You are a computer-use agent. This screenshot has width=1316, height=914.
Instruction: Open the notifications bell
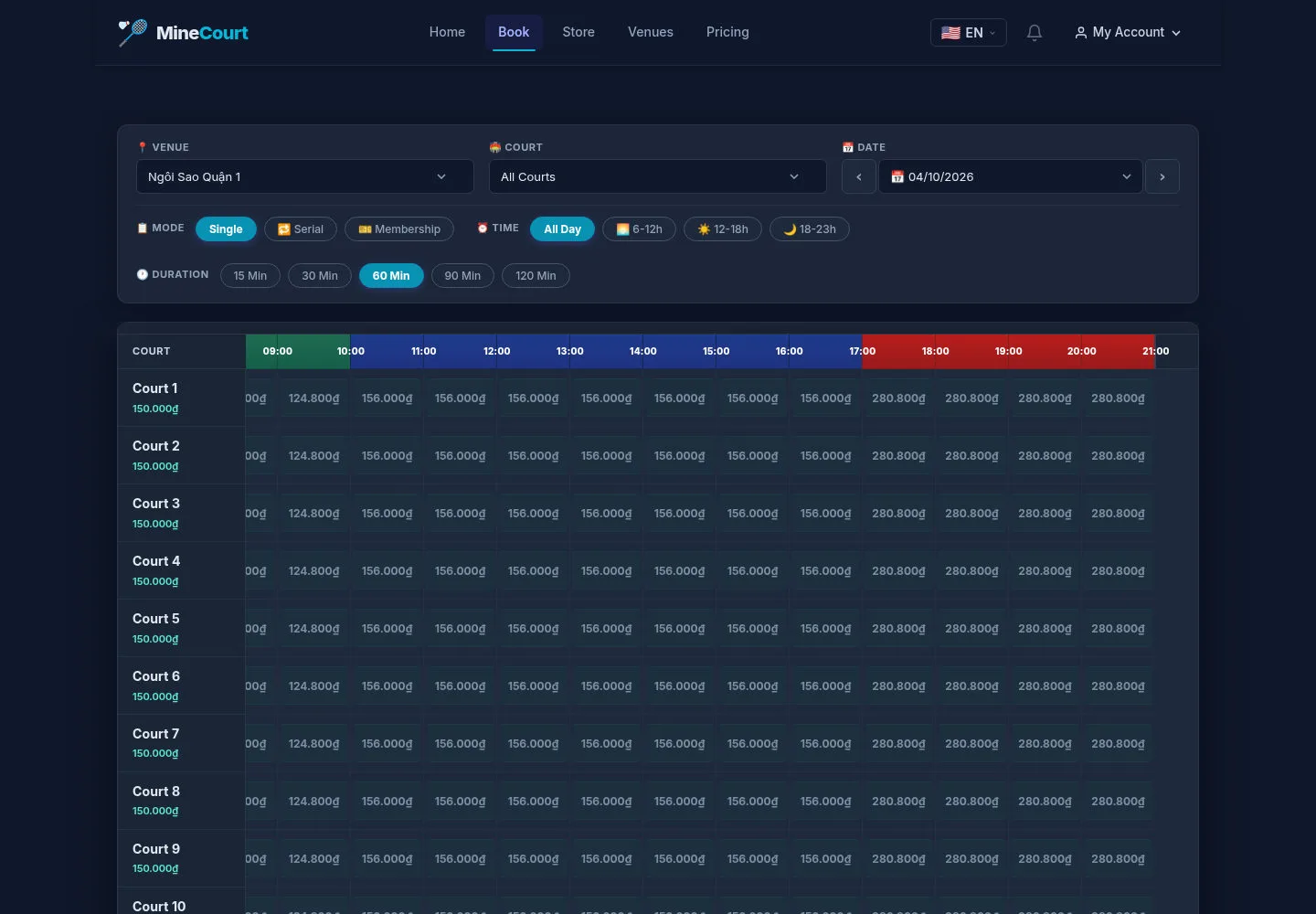click(x=1035, y=33)
